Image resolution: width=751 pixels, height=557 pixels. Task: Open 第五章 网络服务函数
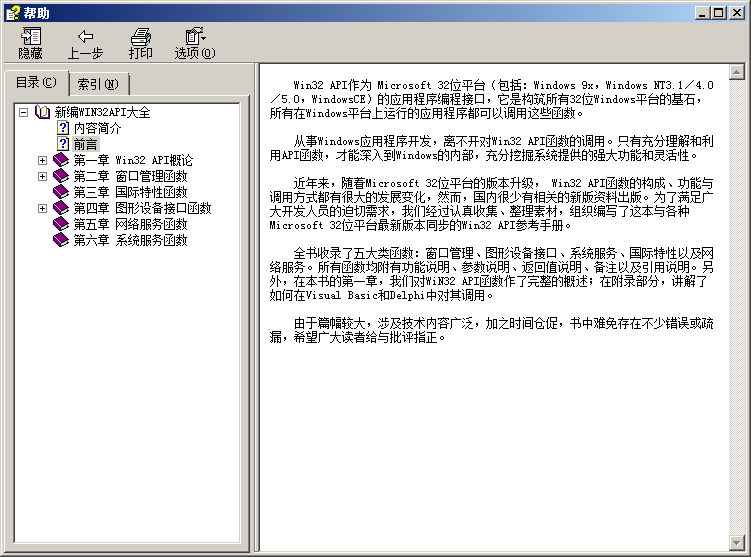tap(130, 224)
